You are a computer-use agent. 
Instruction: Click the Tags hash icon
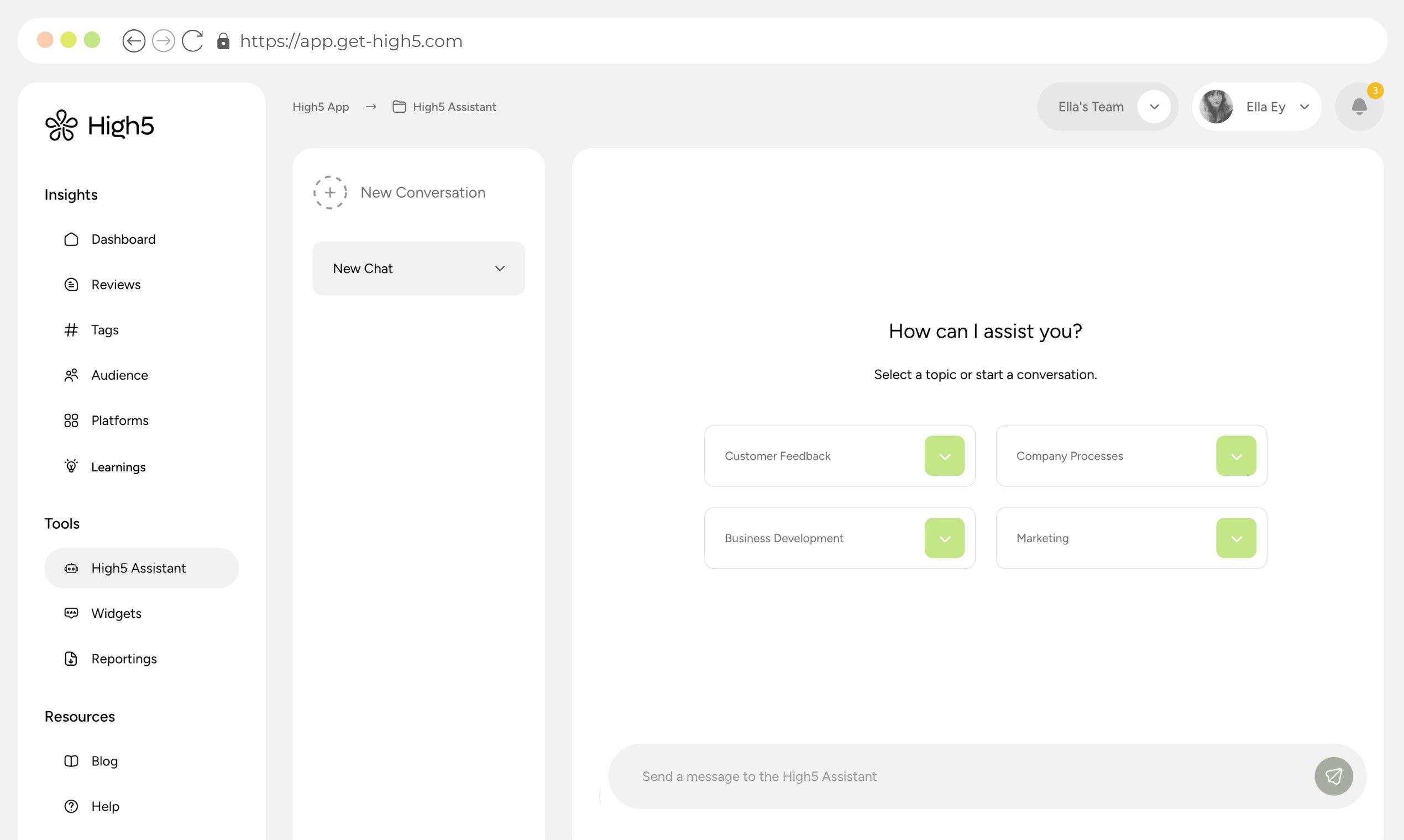[x=71, y=329]
